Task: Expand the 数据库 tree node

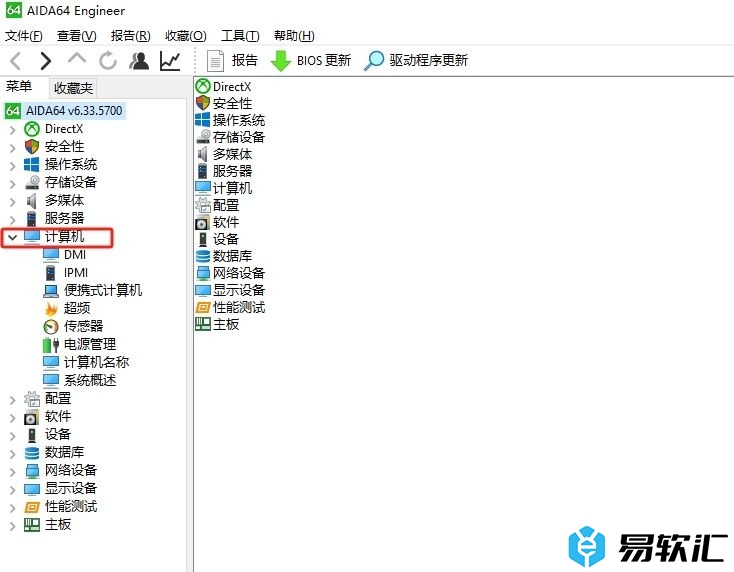Action: [13, 453]
